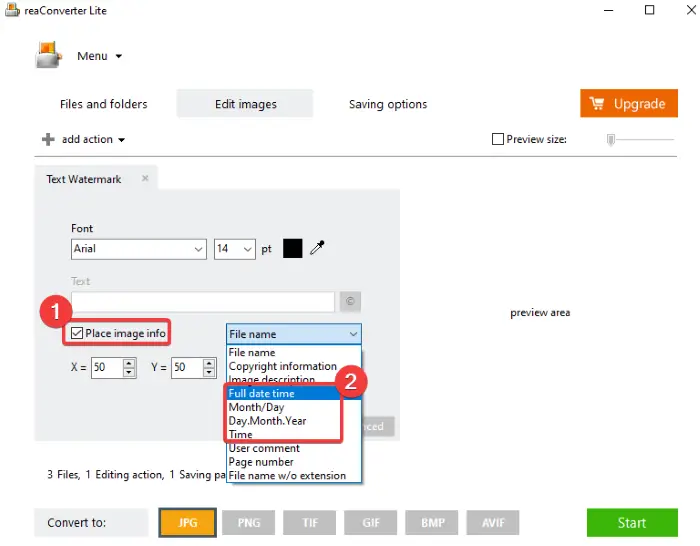The image size is (700, 546).
Task: Choose AVIF as the output format
Action: coord(493,522)
